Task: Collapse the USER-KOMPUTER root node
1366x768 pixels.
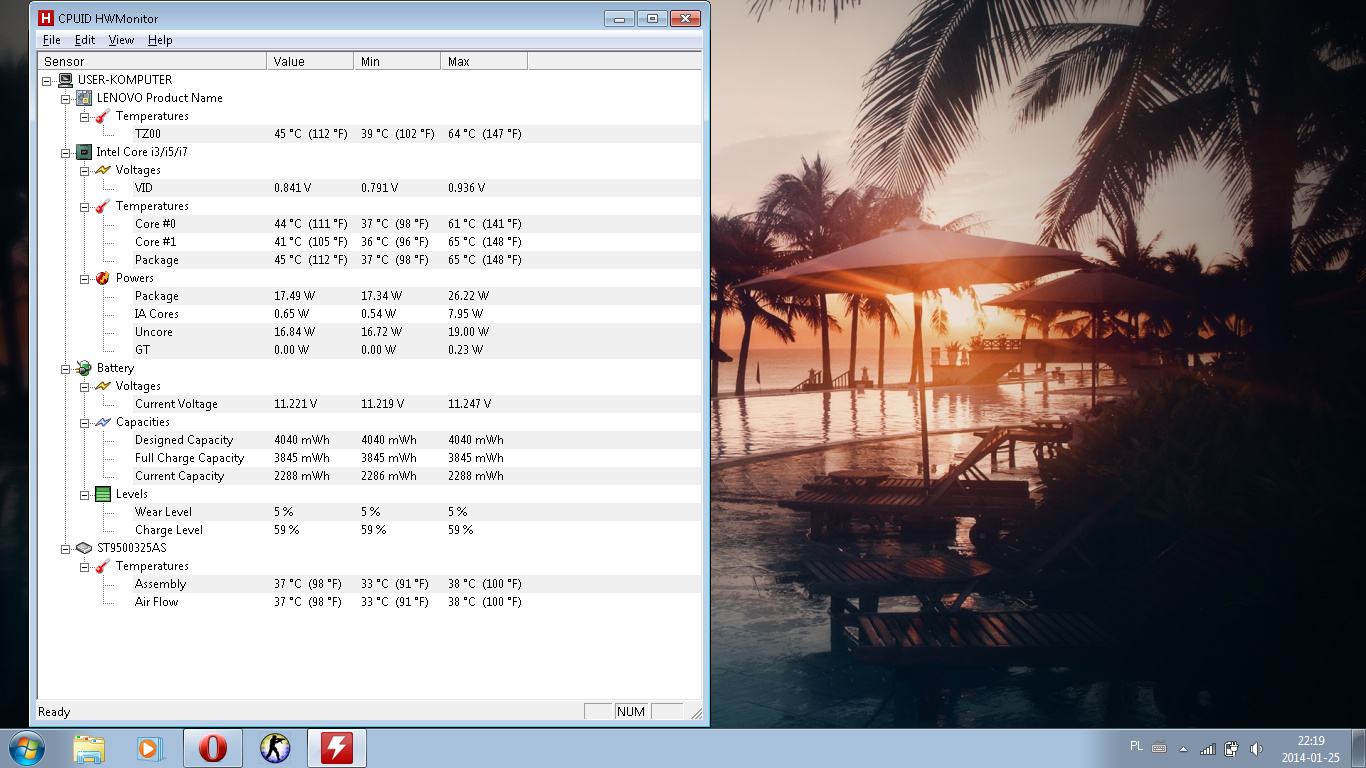Action: pos(47,80)
